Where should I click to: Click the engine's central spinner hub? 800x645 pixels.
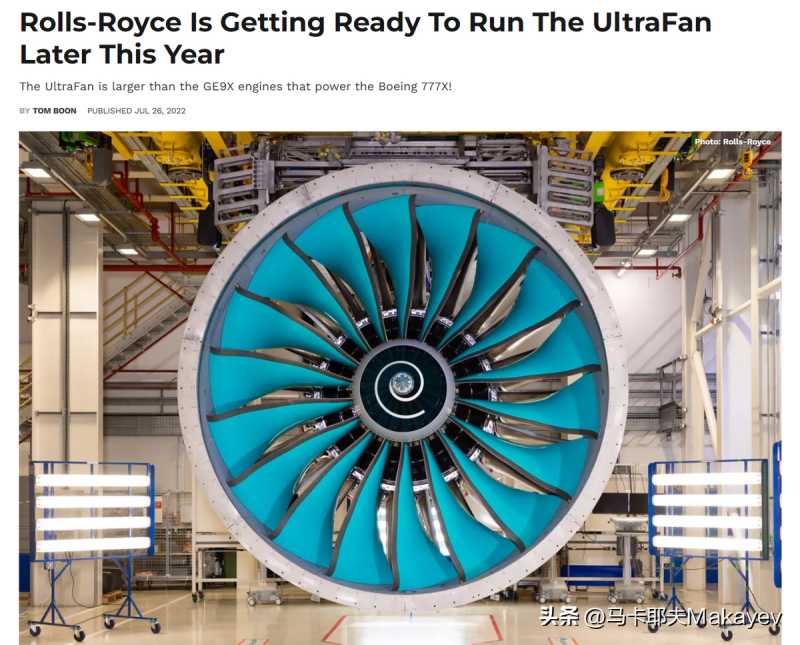(x=404, y=384)
